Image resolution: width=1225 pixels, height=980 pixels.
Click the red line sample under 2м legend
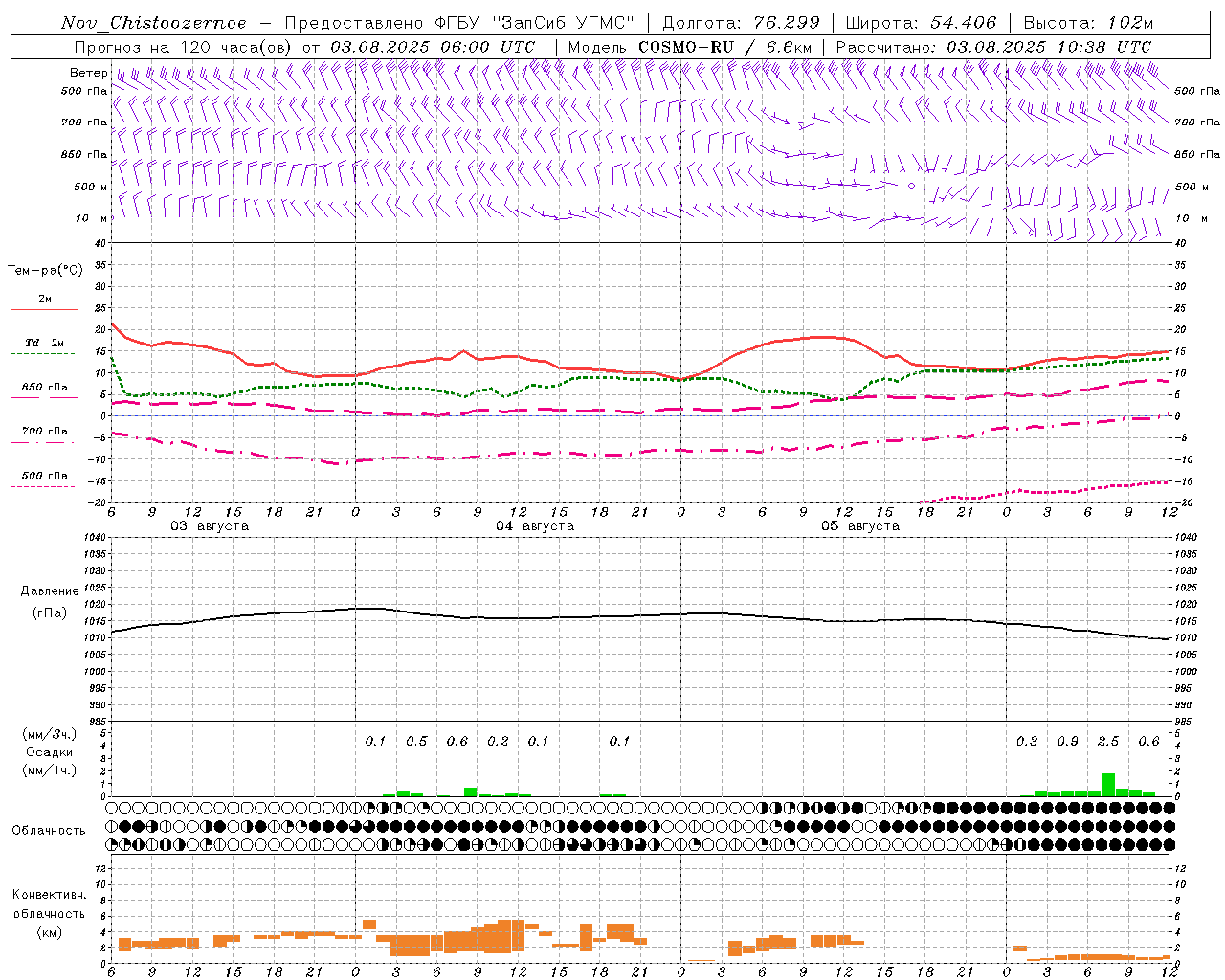coord(44,310)
